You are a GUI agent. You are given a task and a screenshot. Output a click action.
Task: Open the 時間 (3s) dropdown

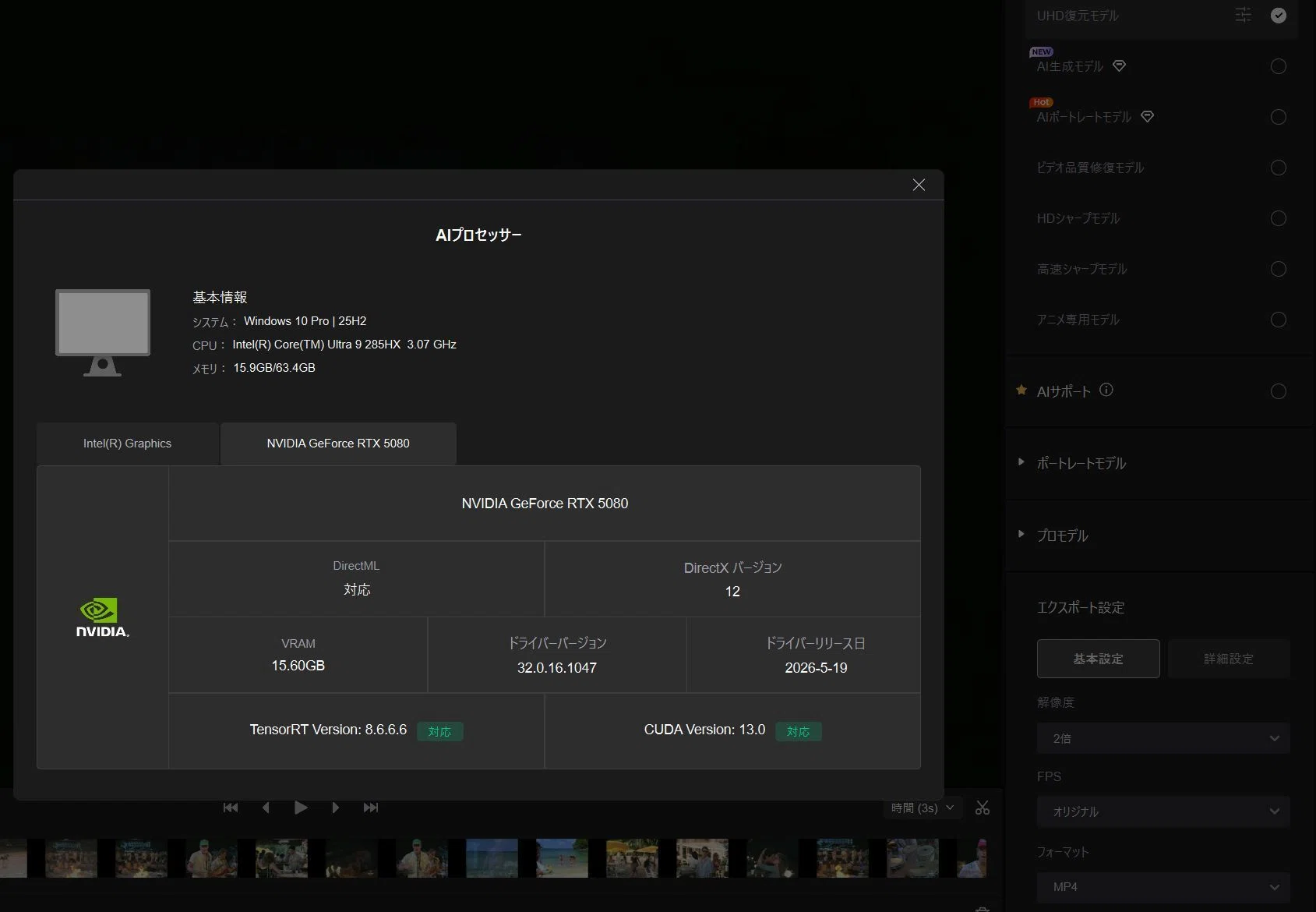coord(923,808)
